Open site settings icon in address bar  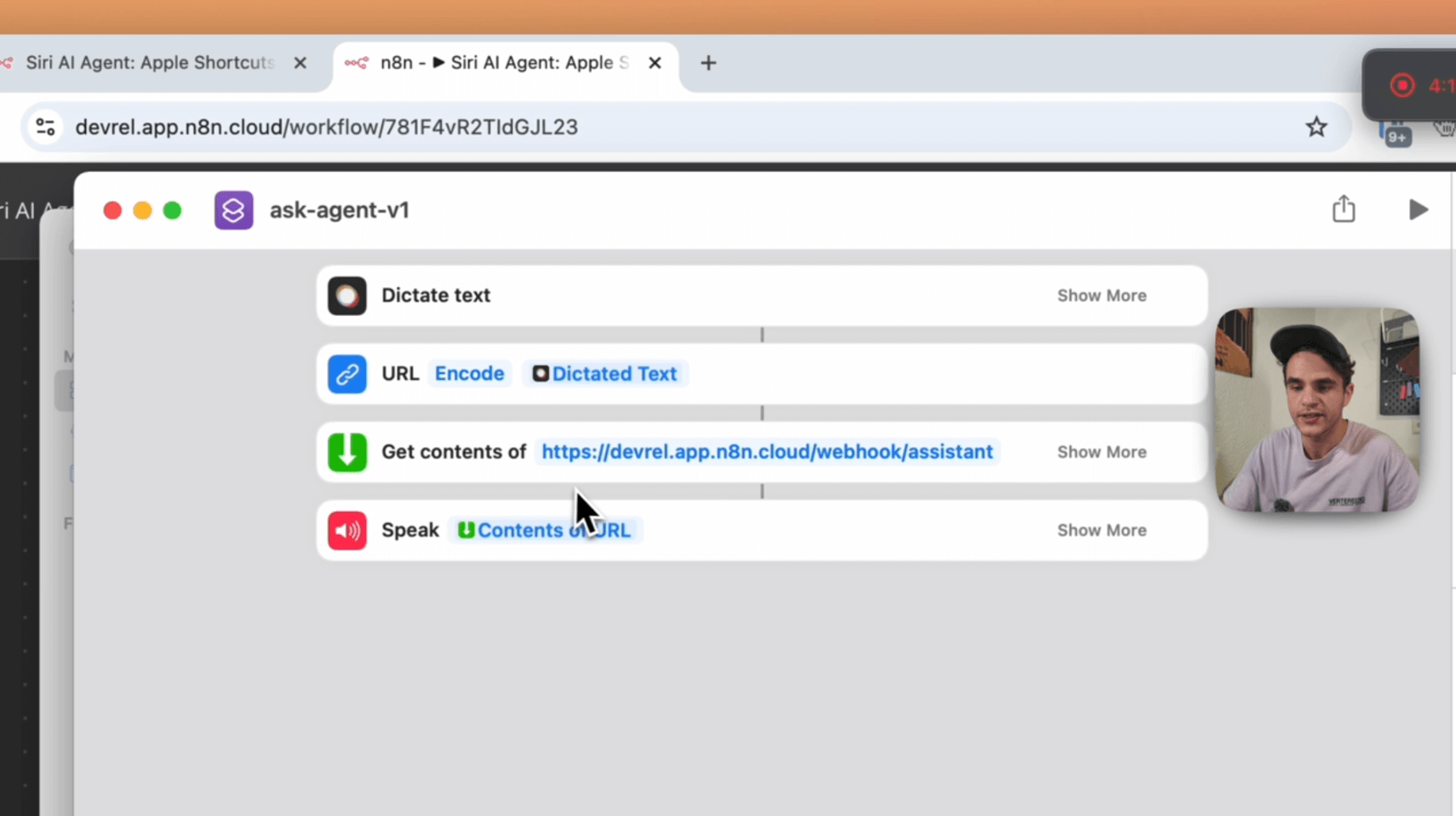[x=45, y=127]
